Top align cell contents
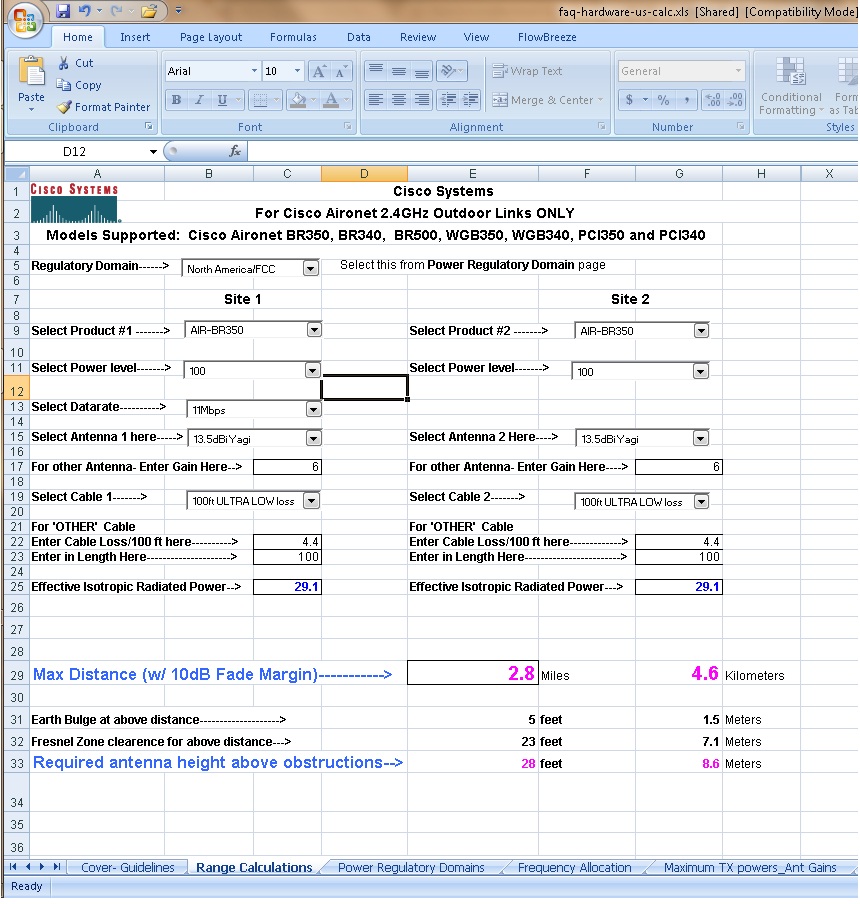The width and height of the screenshot is (860, 904). pos(376,71)
